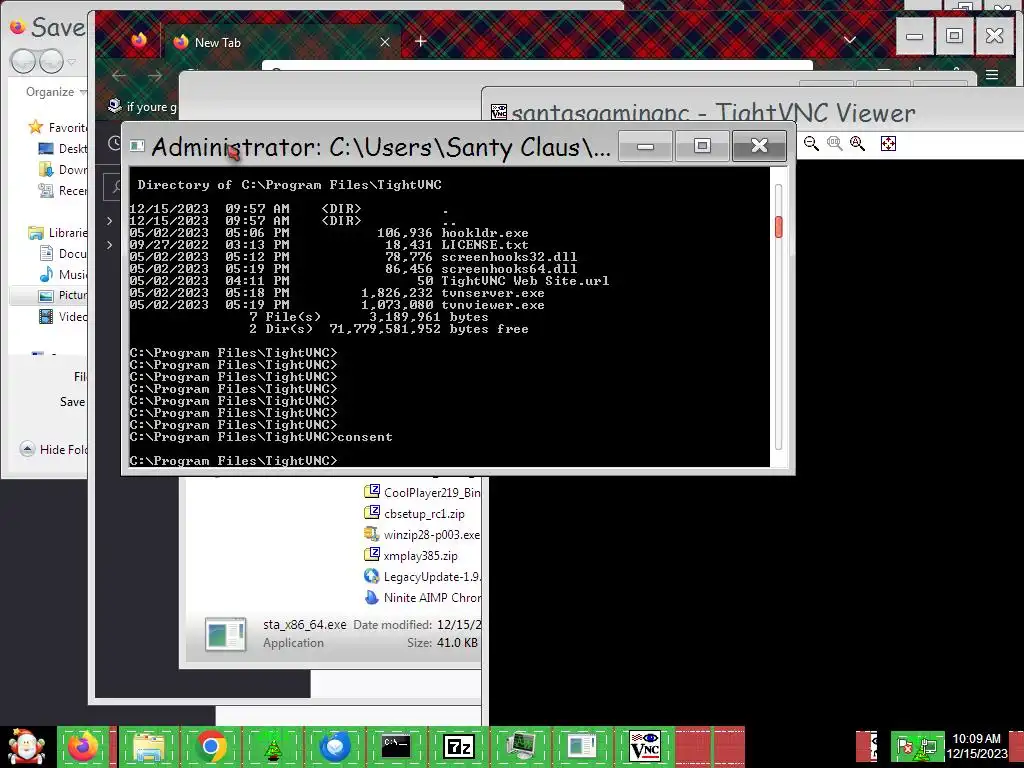The height and width of the screenshot is (768, 1024).
Task: Open Firefox from the taskbar
Action: [x=83, y=746]
